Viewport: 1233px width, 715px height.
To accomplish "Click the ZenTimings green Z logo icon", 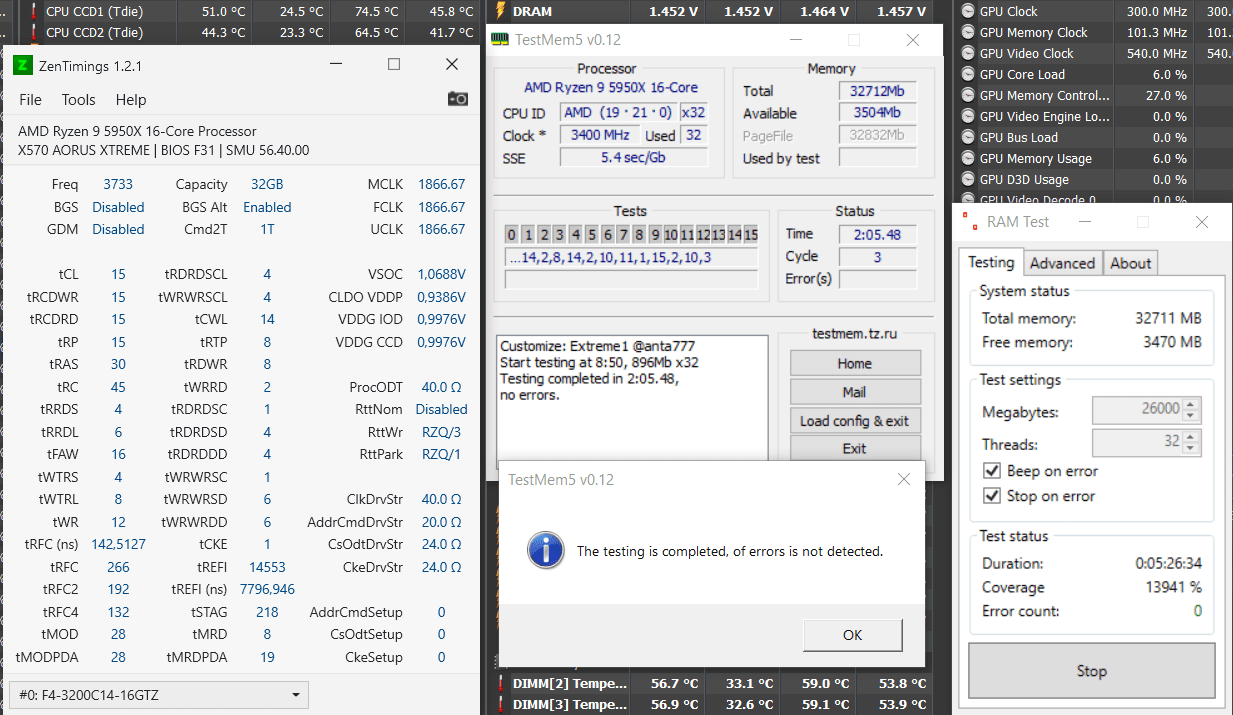I will click(22, 65).
